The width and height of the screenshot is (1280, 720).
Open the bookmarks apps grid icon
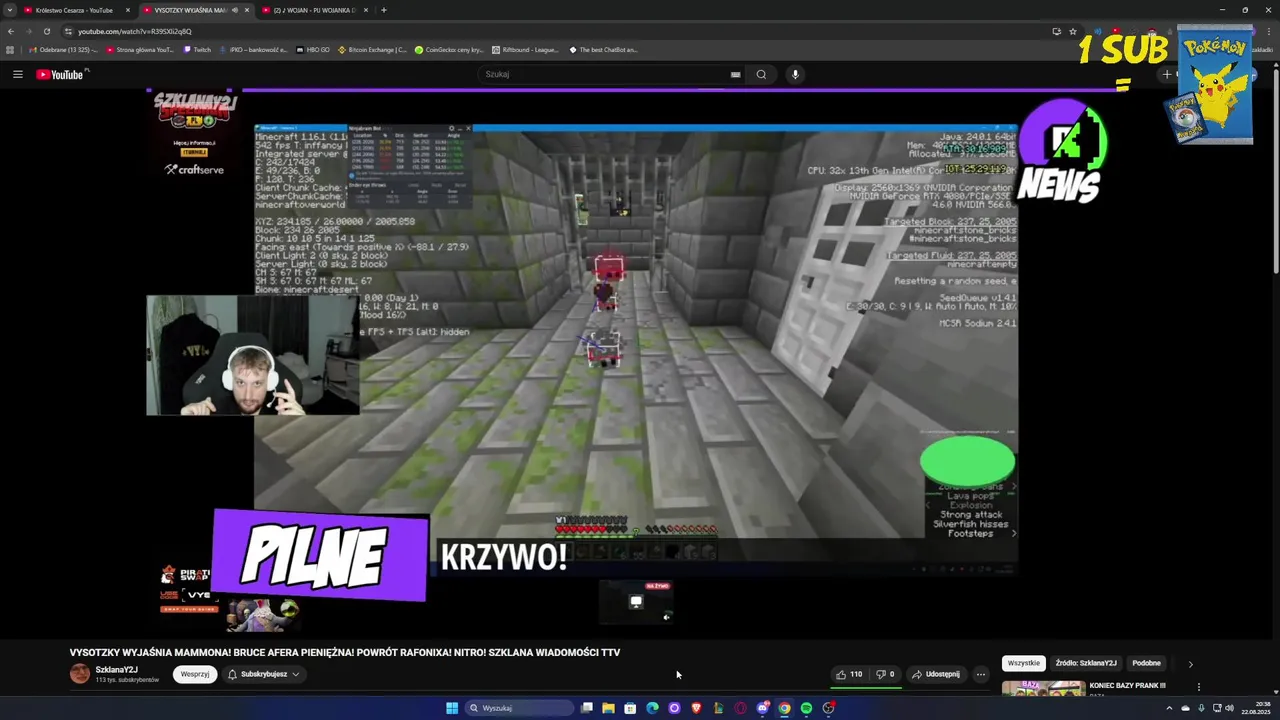(10, 49)
